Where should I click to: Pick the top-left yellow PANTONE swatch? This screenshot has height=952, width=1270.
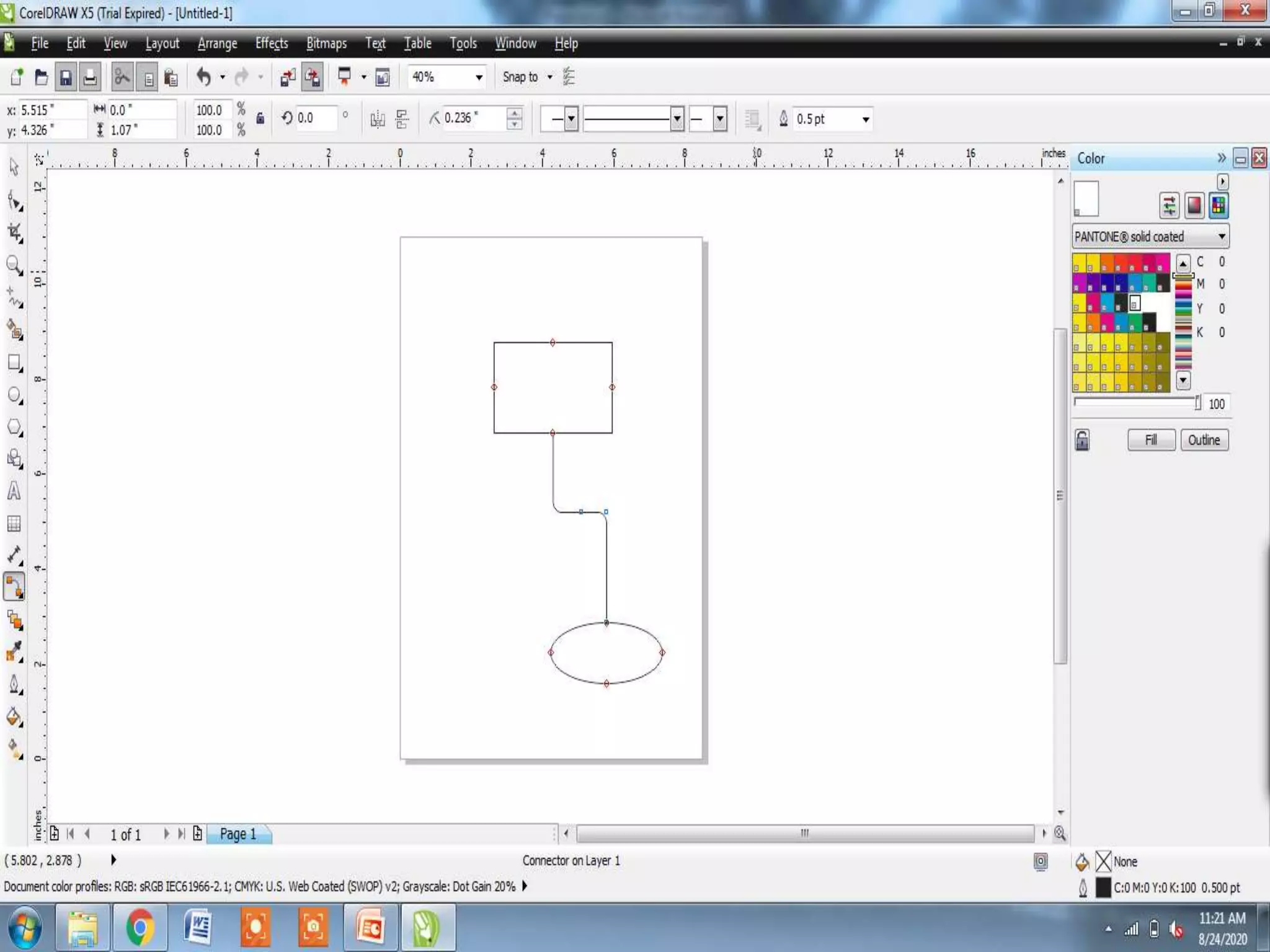(x=1080, y=262)
